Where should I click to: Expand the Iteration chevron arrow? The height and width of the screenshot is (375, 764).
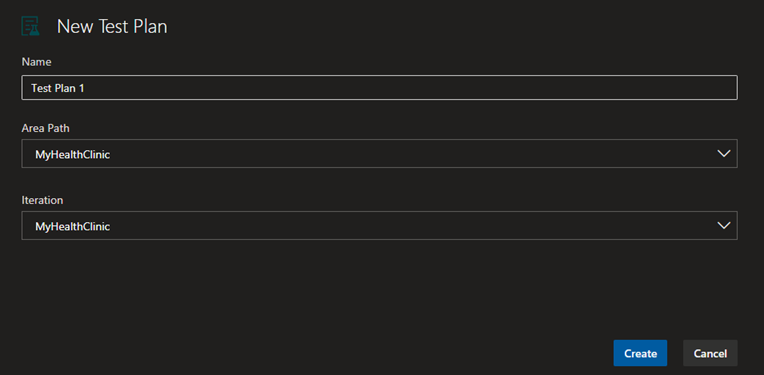[724, 225]
